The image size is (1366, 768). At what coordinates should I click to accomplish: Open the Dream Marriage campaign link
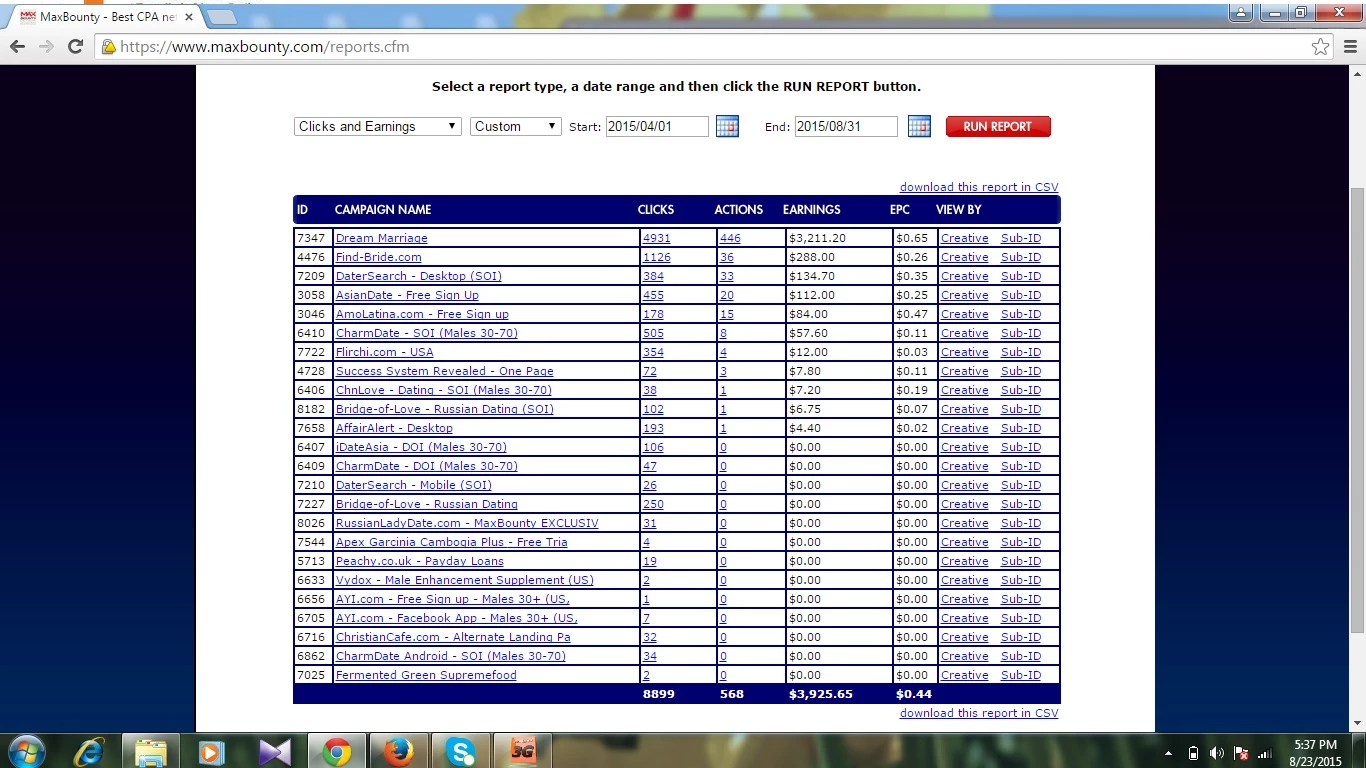pyautogui.click(x=382, y=238)
